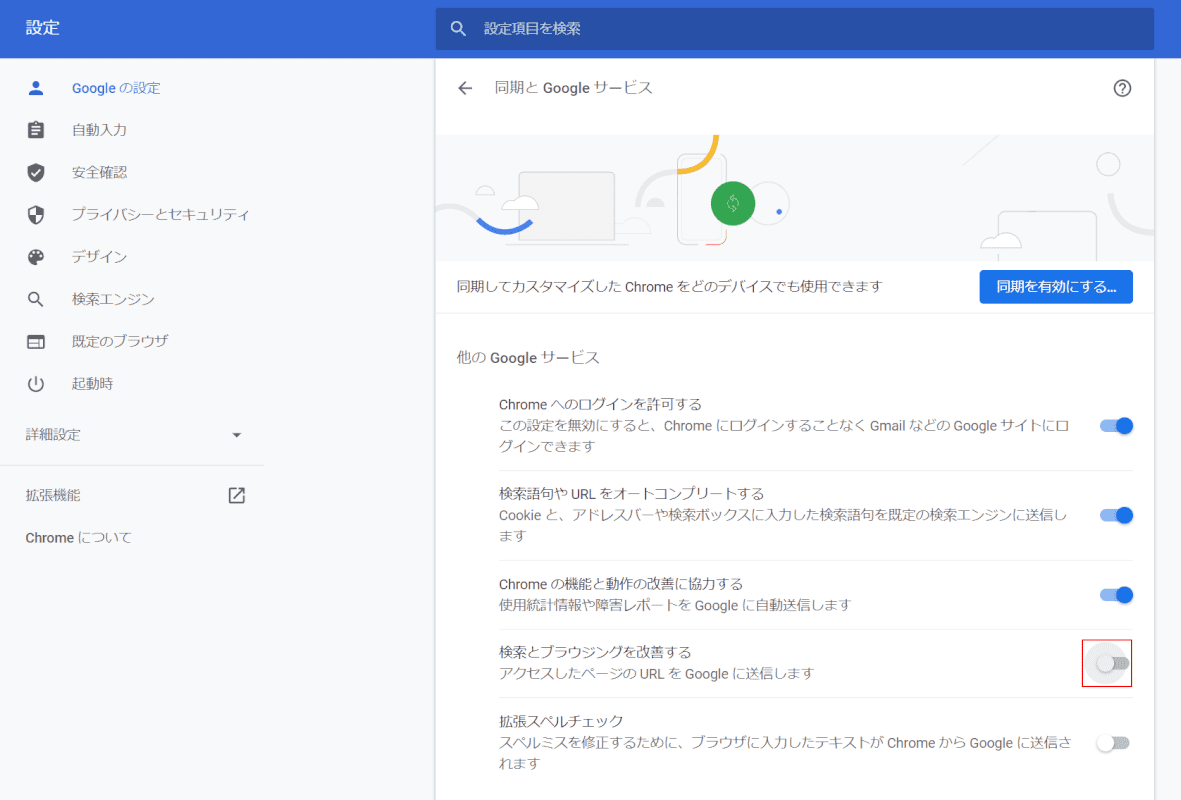Image resolution: width=1181 pixels, height=800 pixels.
Task: Toggle Chrome へのログインを許可する switch
Action: point(1116,426)
